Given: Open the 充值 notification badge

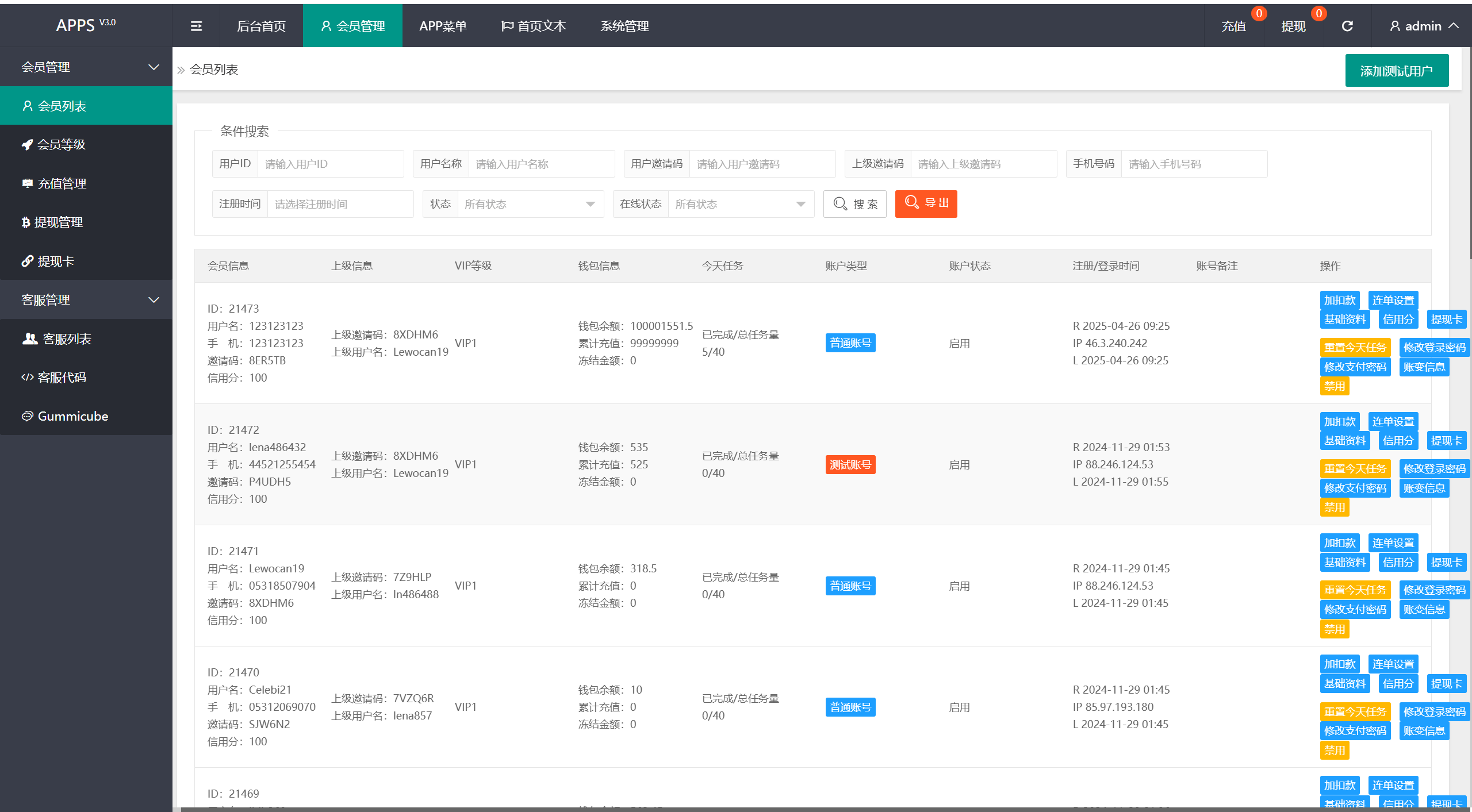Looking at the screenshot, I should click(x=1259, y=13).
